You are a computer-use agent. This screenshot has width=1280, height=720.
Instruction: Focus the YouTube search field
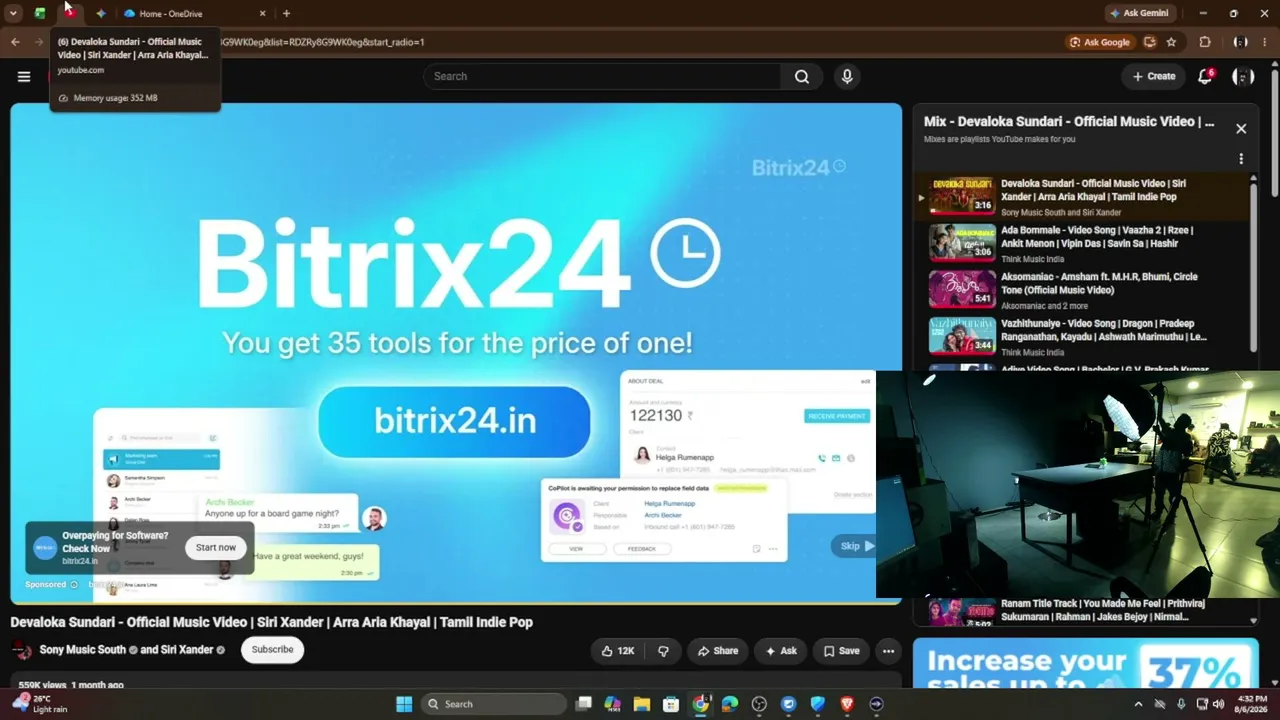pyautogui.click(x=602, y=76)
